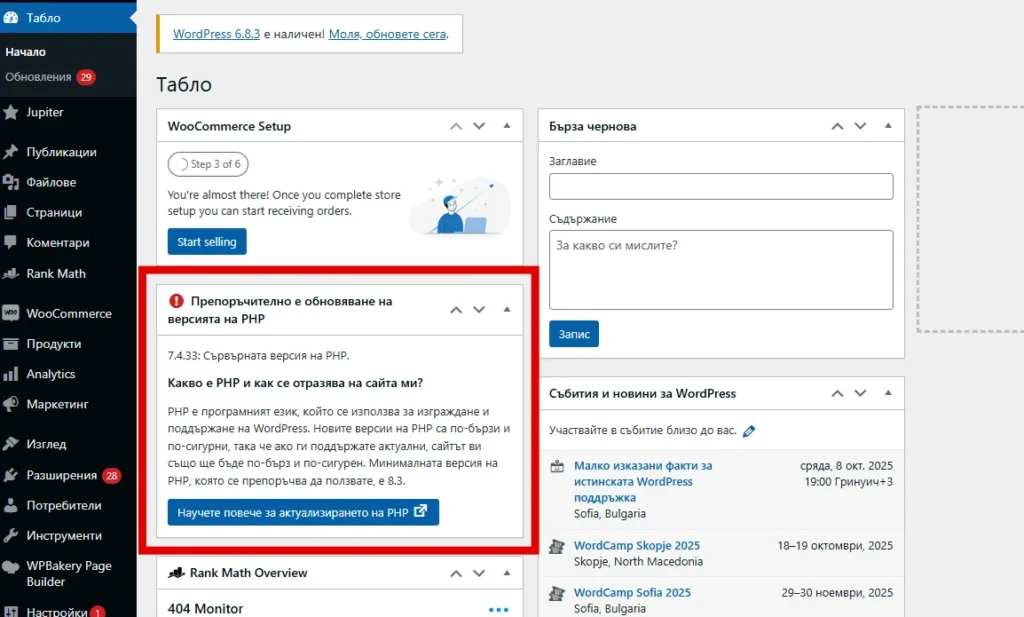
Task: Collapse the PHP update notice panel
Action: [507, 309]
